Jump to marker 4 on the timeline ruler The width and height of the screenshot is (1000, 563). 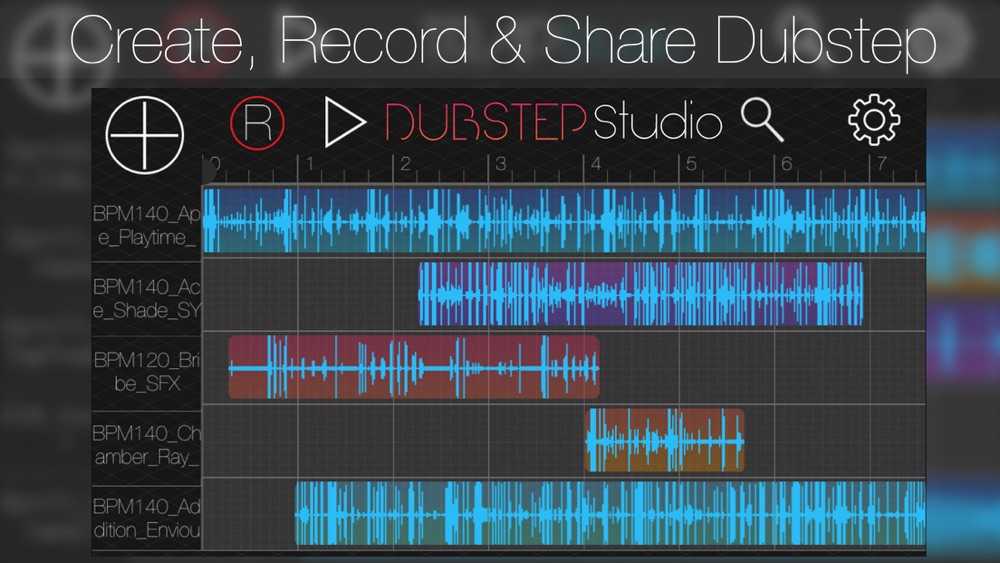point(594,164)
